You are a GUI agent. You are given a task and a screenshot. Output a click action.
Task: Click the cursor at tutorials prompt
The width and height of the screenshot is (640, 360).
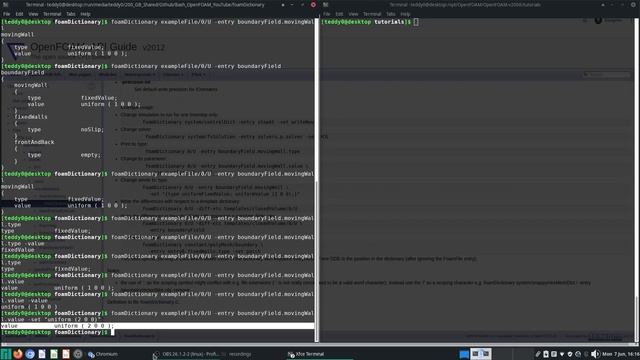pyautogui.click(x=416, y=22)
